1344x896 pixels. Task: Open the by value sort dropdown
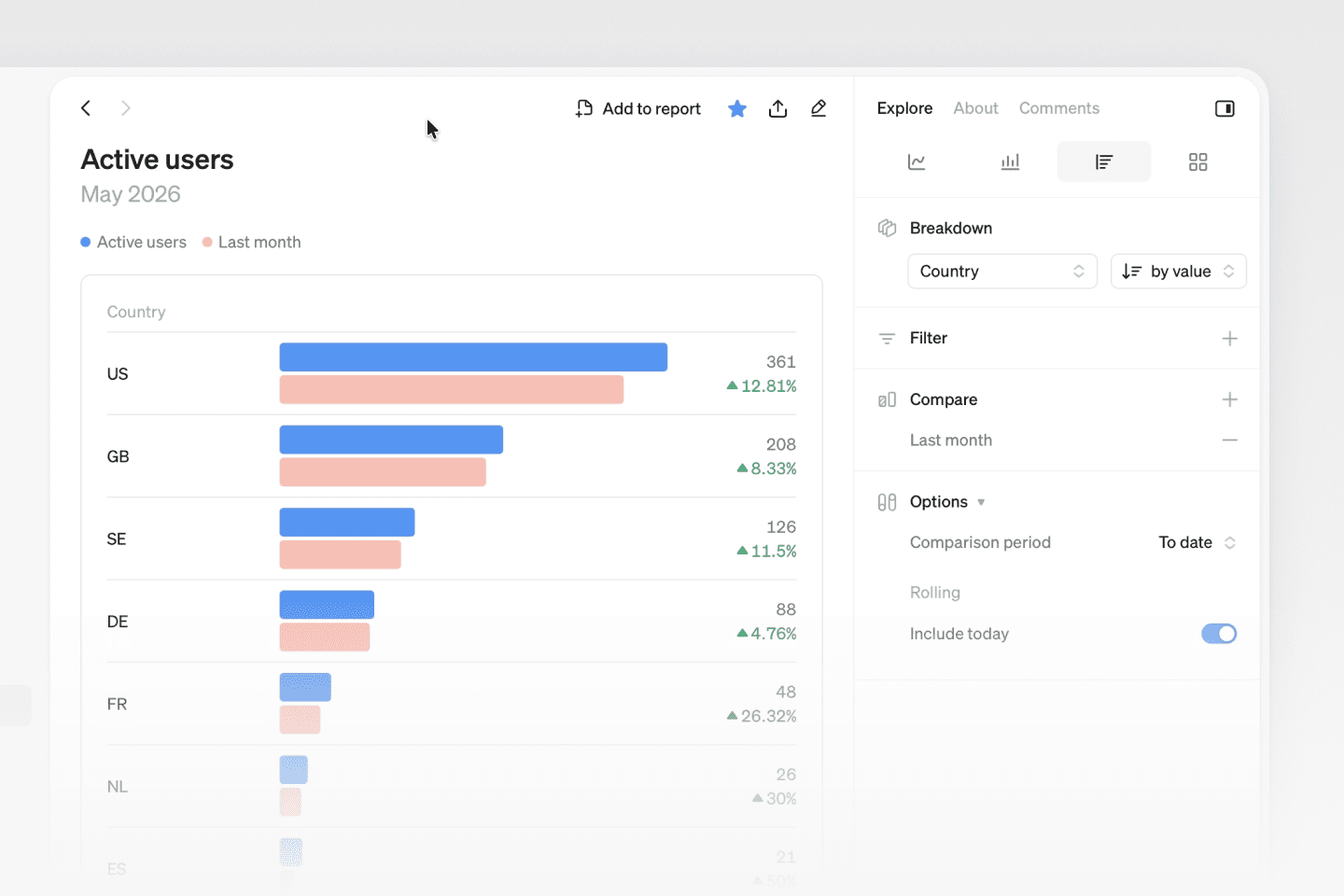click(x=1179, y=272)
